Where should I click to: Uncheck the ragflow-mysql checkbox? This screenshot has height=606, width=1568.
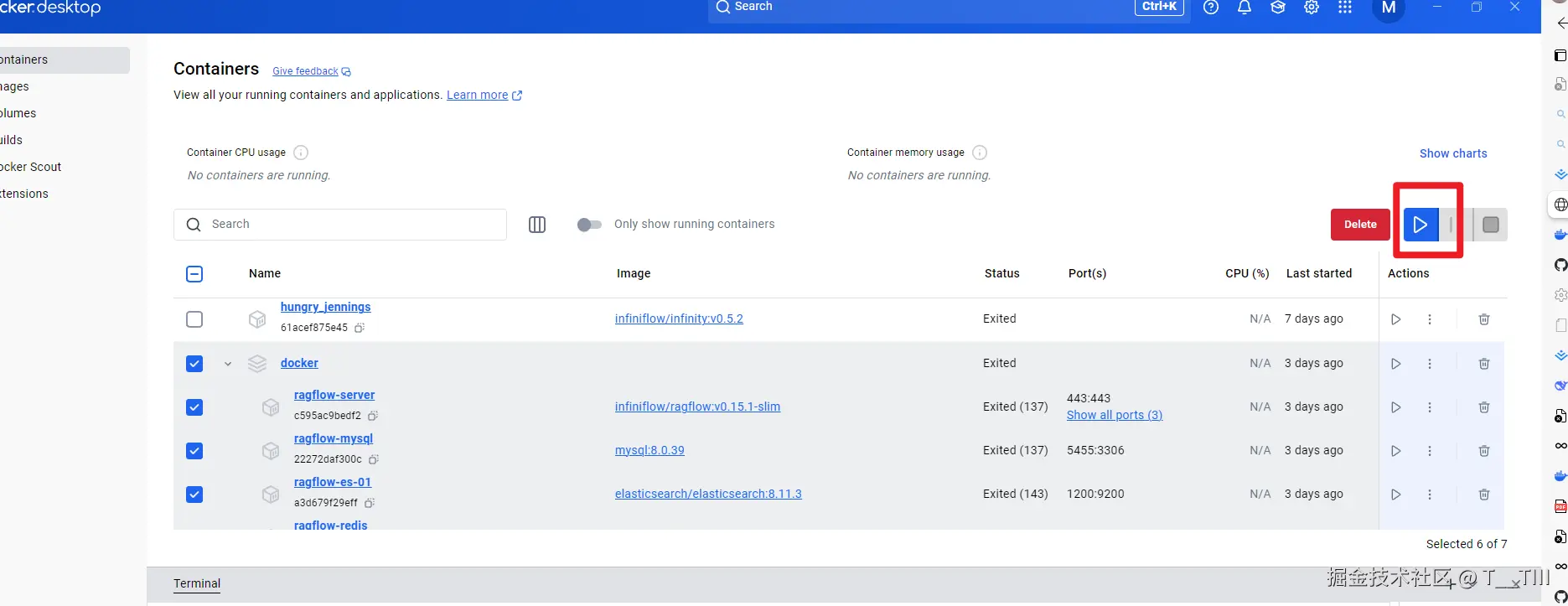pos(194,451)
